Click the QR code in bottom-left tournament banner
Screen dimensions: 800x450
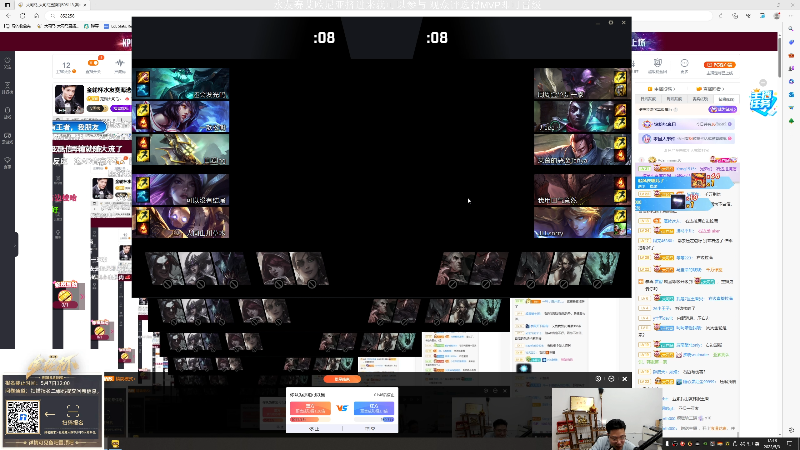point(22,418)
